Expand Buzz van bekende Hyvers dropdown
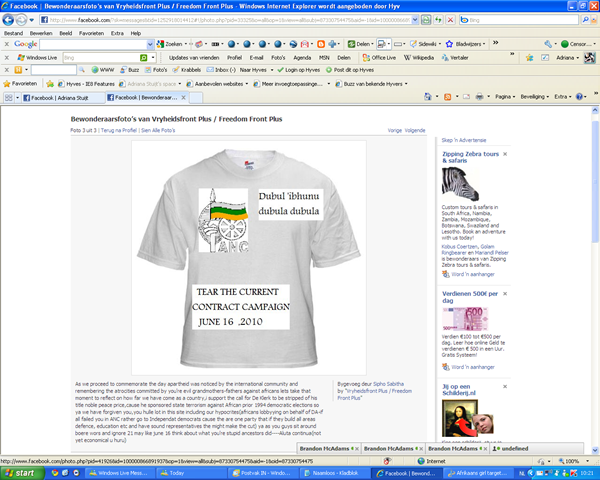 pos(406,84)
